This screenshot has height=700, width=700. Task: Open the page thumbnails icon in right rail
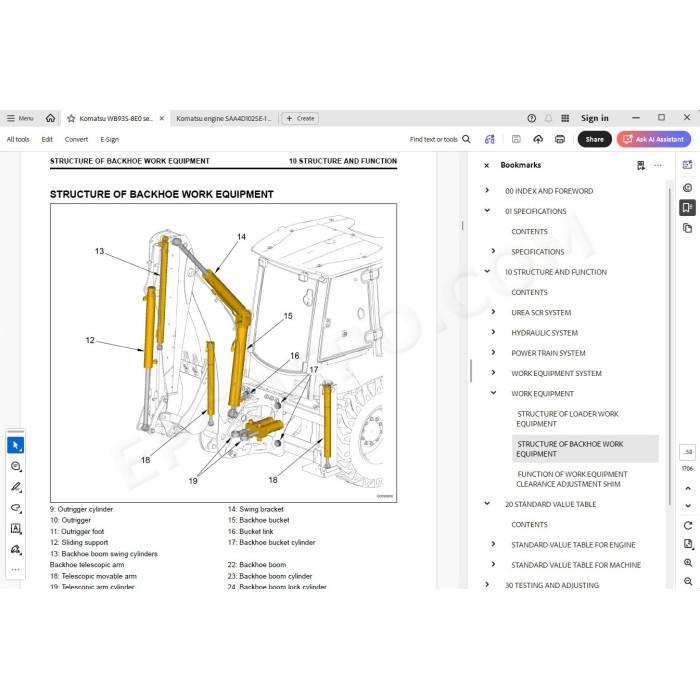point(688,228)
